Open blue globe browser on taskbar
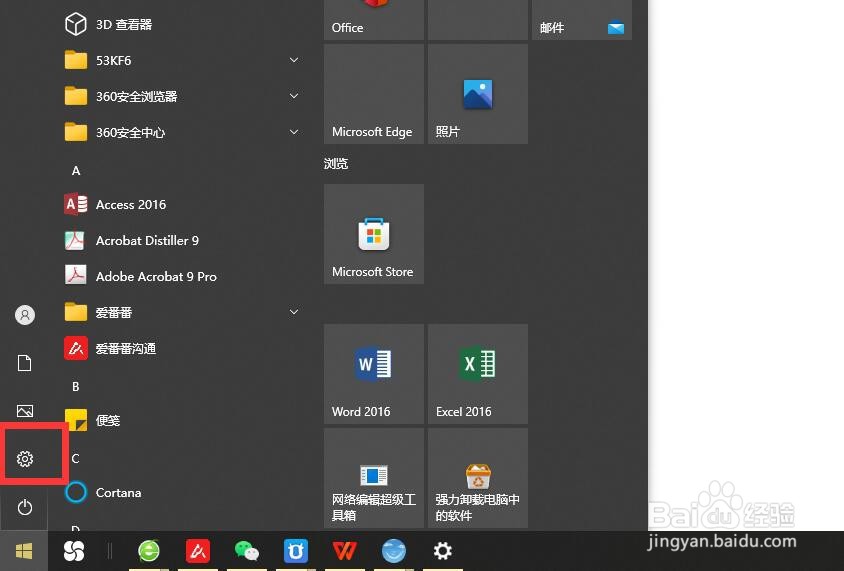This screenshot has width=844, height=571. (394, 551)
